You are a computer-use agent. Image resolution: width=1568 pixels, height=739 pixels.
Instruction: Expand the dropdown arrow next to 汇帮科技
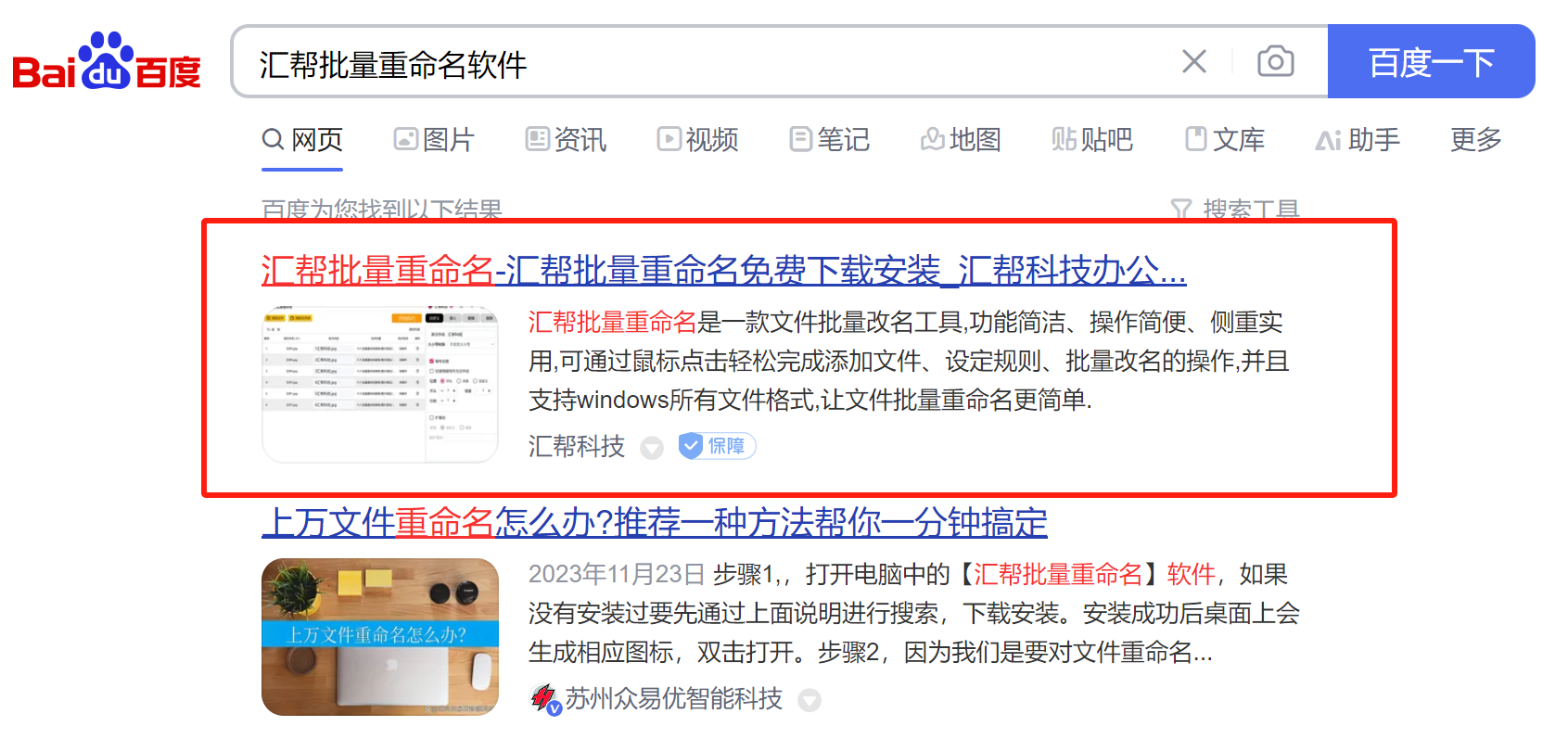[653, 448]
